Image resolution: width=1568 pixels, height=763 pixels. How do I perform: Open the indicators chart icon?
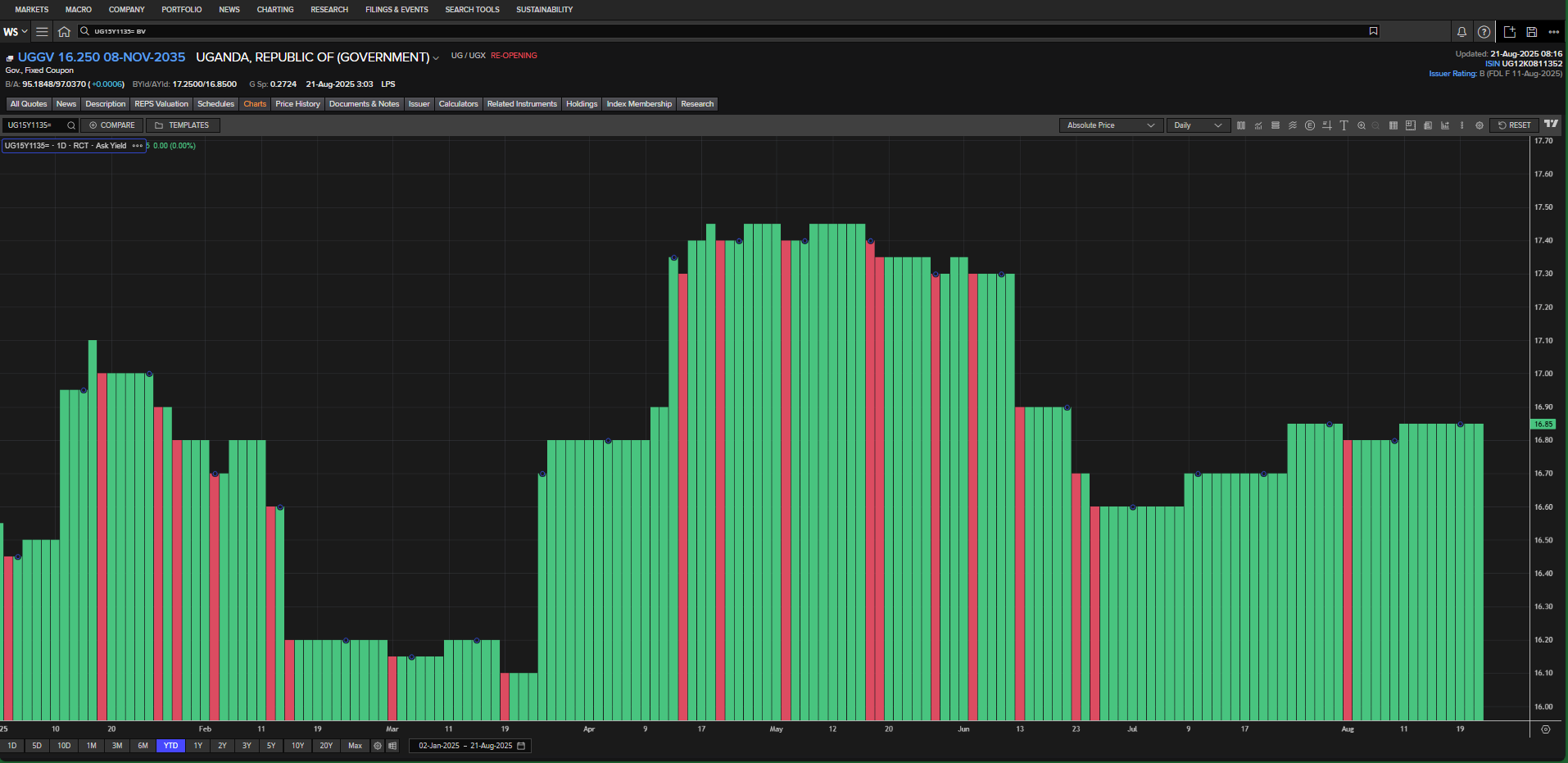1258,125
